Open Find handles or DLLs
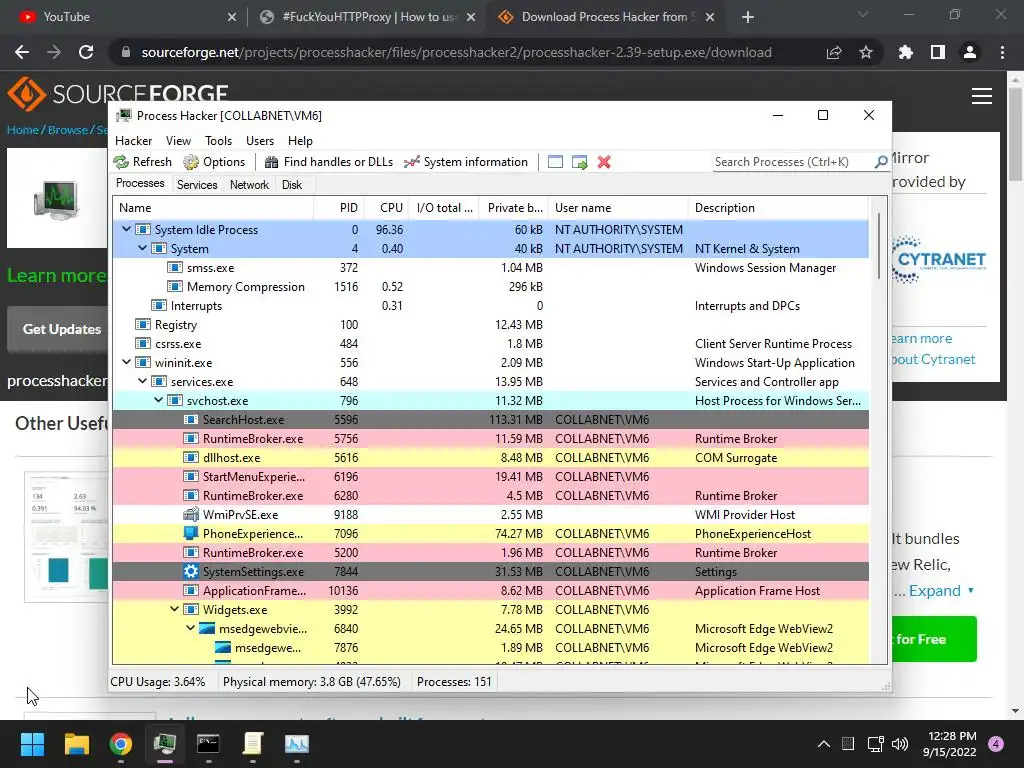The image size is (1024, 768). pos(328,162)
